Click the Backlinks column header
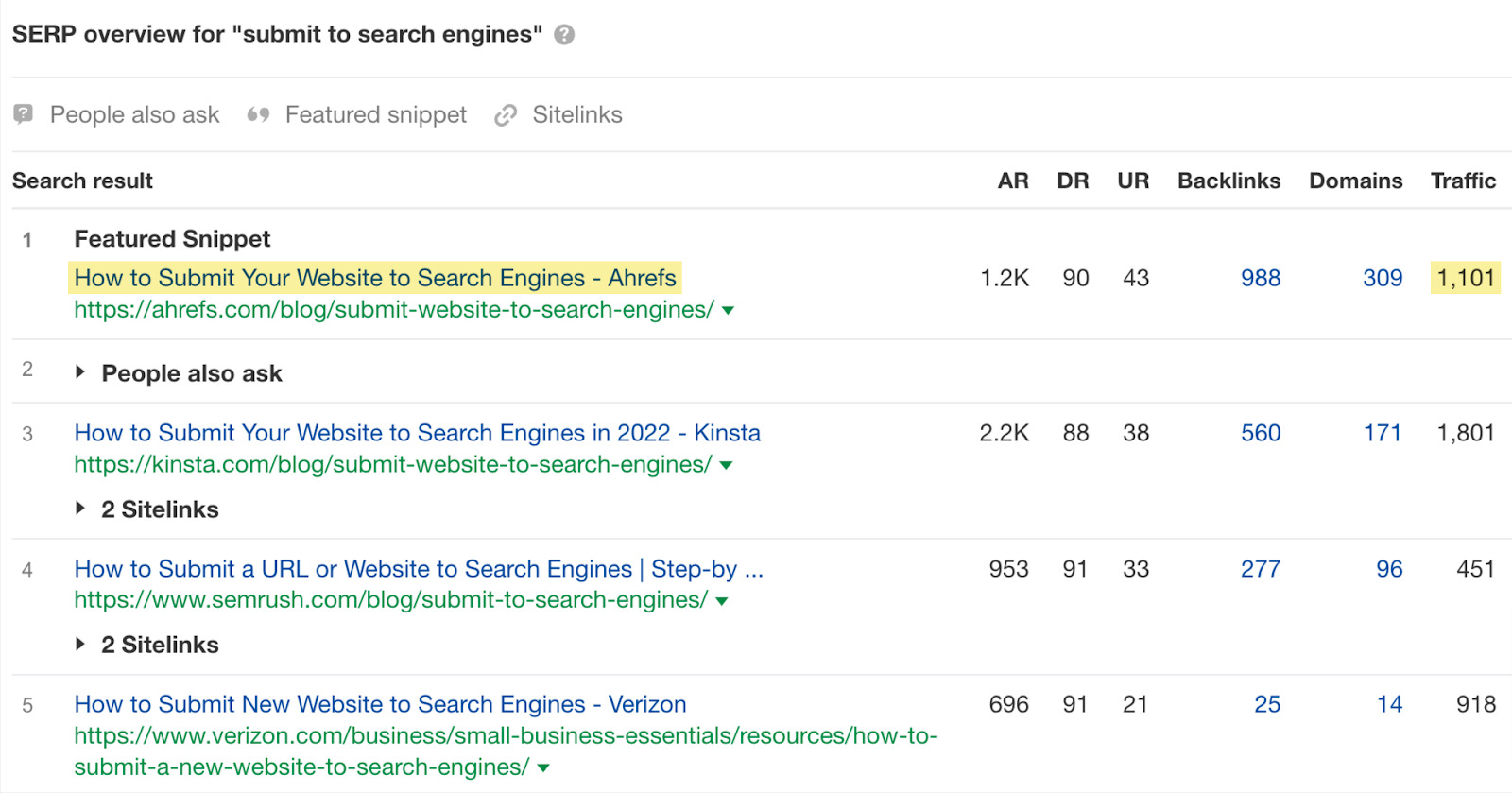The width and height of the screenshot is (1512, 793). coord(1228,181)
